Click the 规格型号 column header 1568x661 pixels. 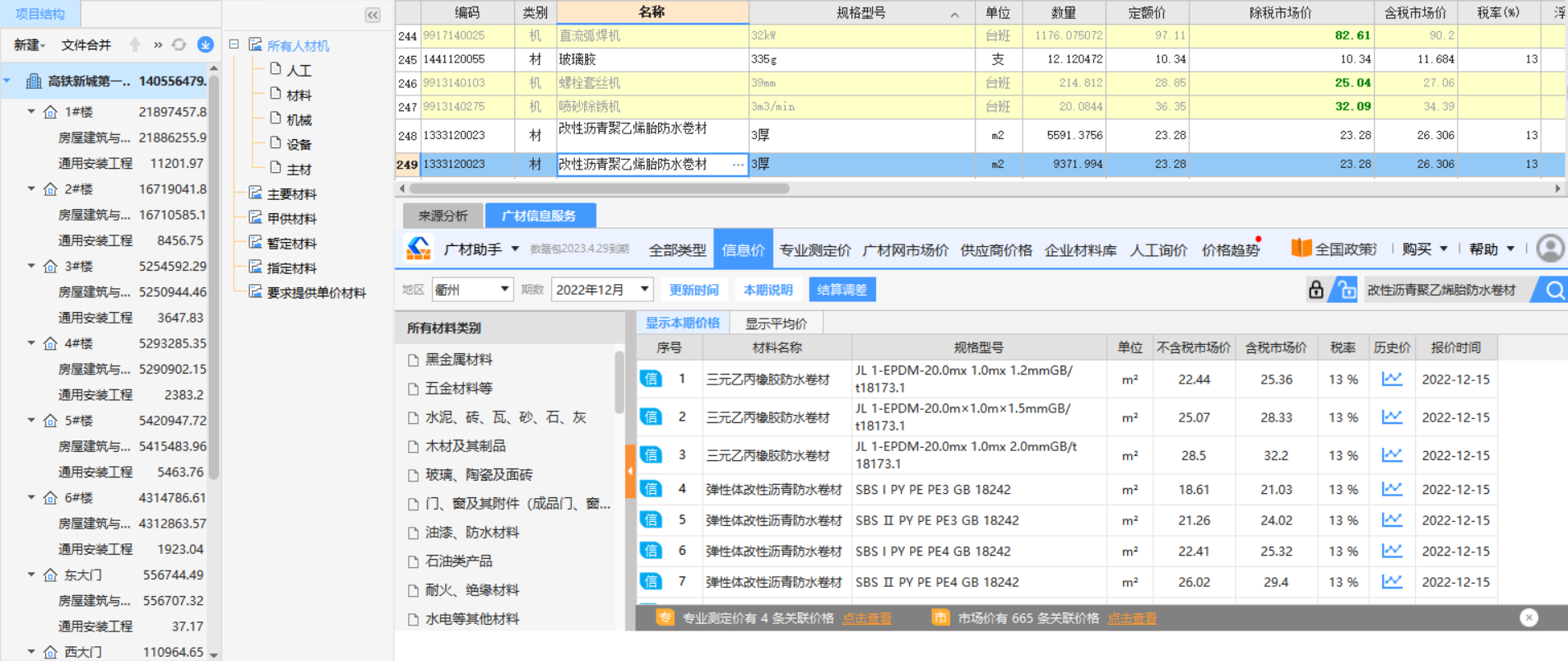tap(861, 13)
